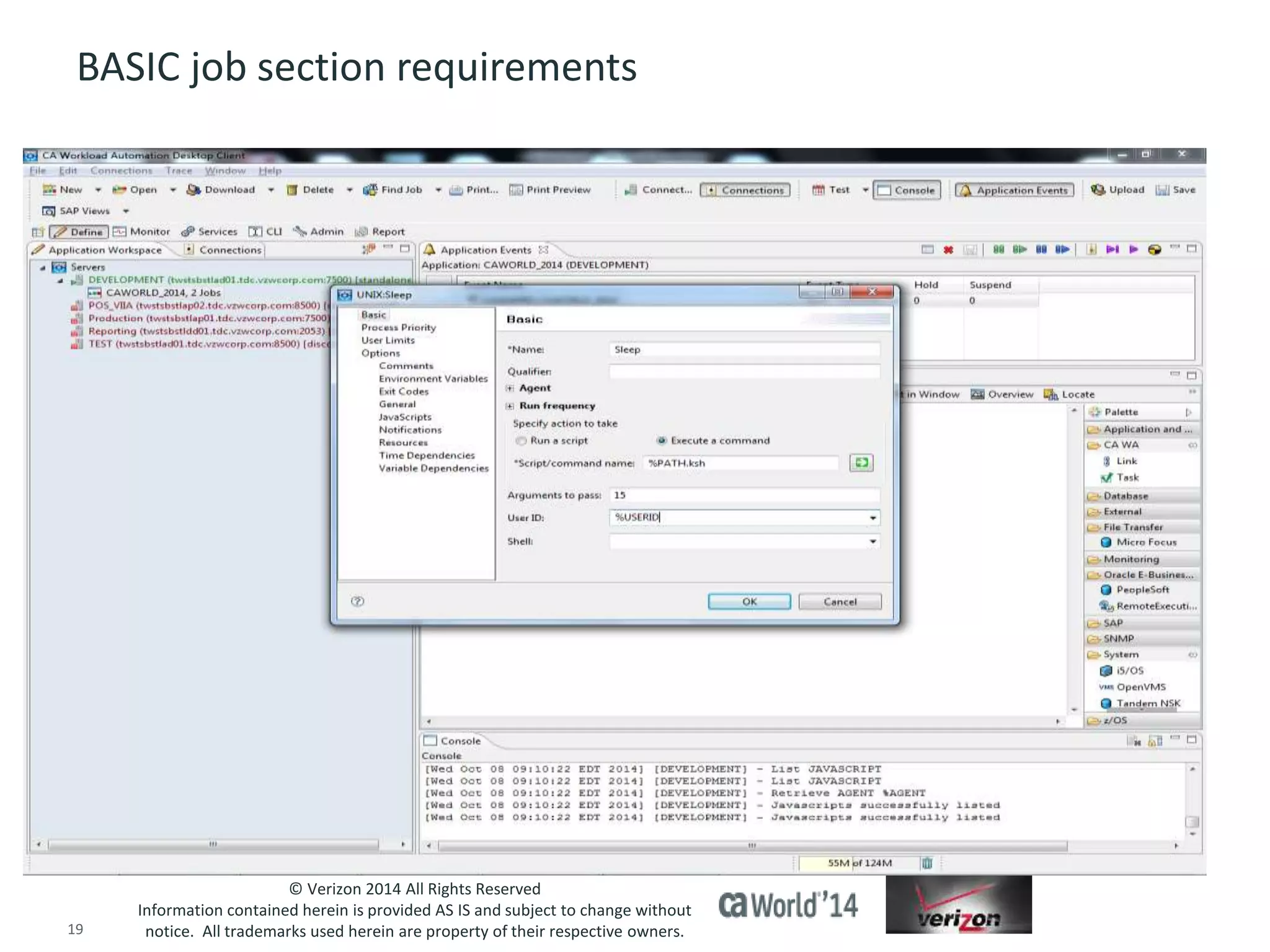Viewport: 1270px width, 952px height.
Task: Select the CAWORLD_2014, 2 Jobs tree item
Action: click(154, 293)
